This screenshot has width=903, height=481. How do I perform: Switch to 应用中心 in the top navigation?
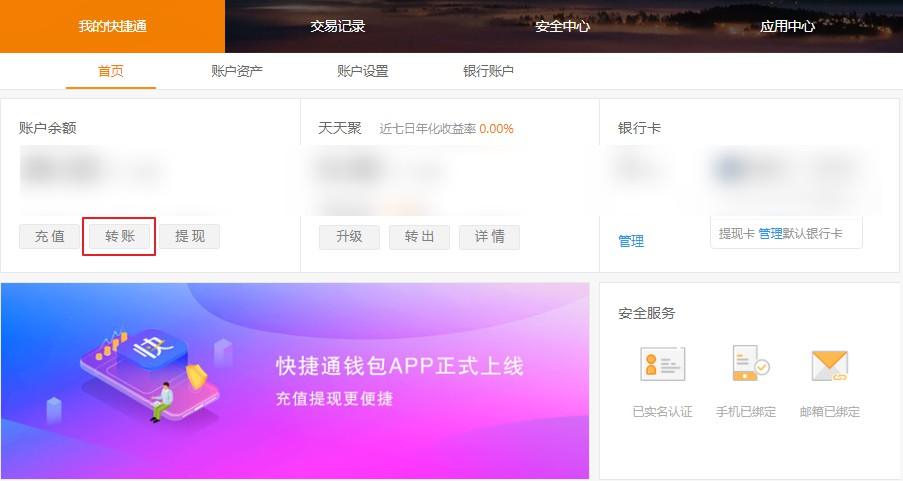click(x=788, y=26)
